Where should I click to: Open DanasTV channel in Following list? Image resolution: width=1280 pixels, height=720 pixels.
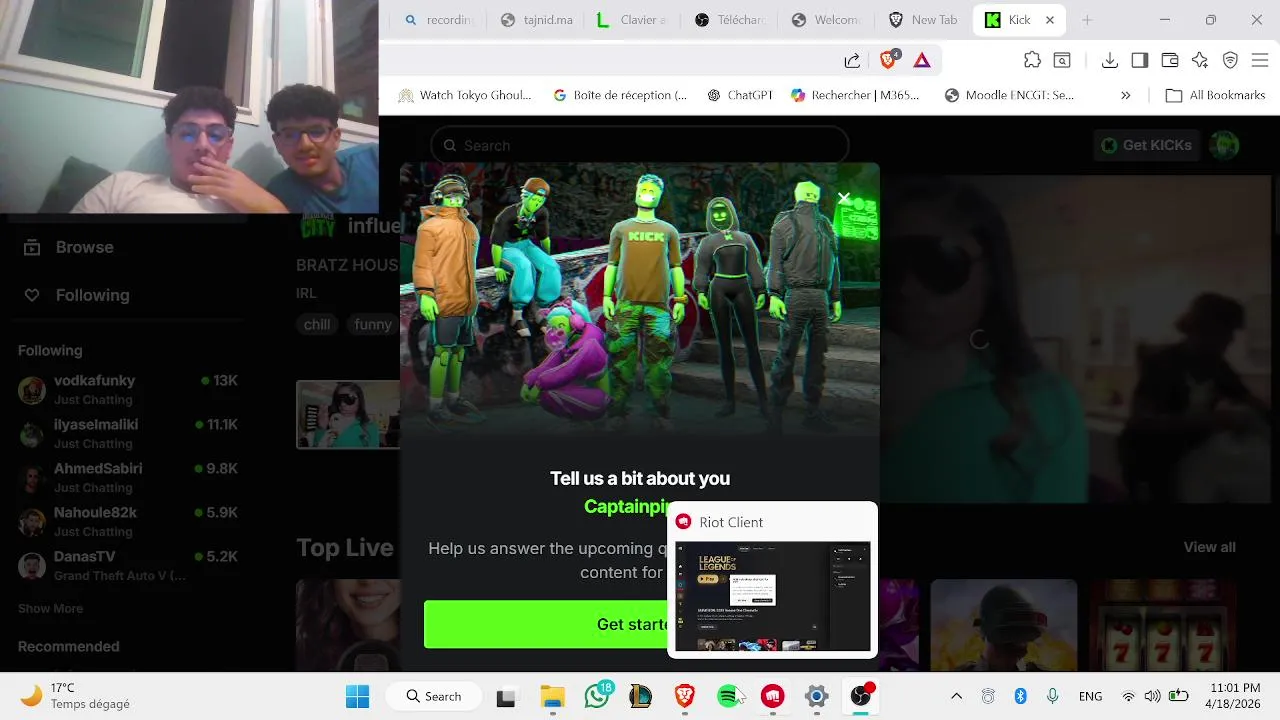pyautogui.click(x=128, y=565)
